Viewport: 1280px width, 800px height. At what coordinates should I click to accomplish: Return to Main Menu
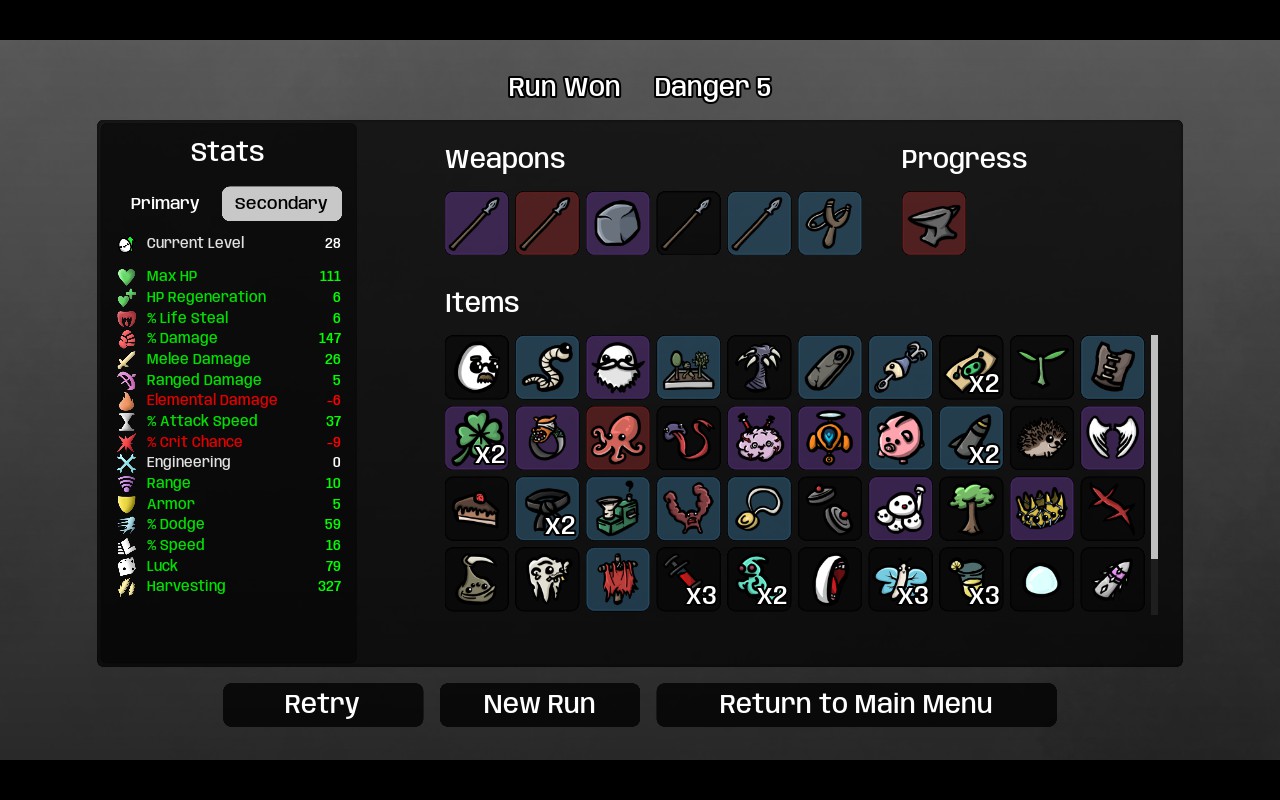pos(856,705)
